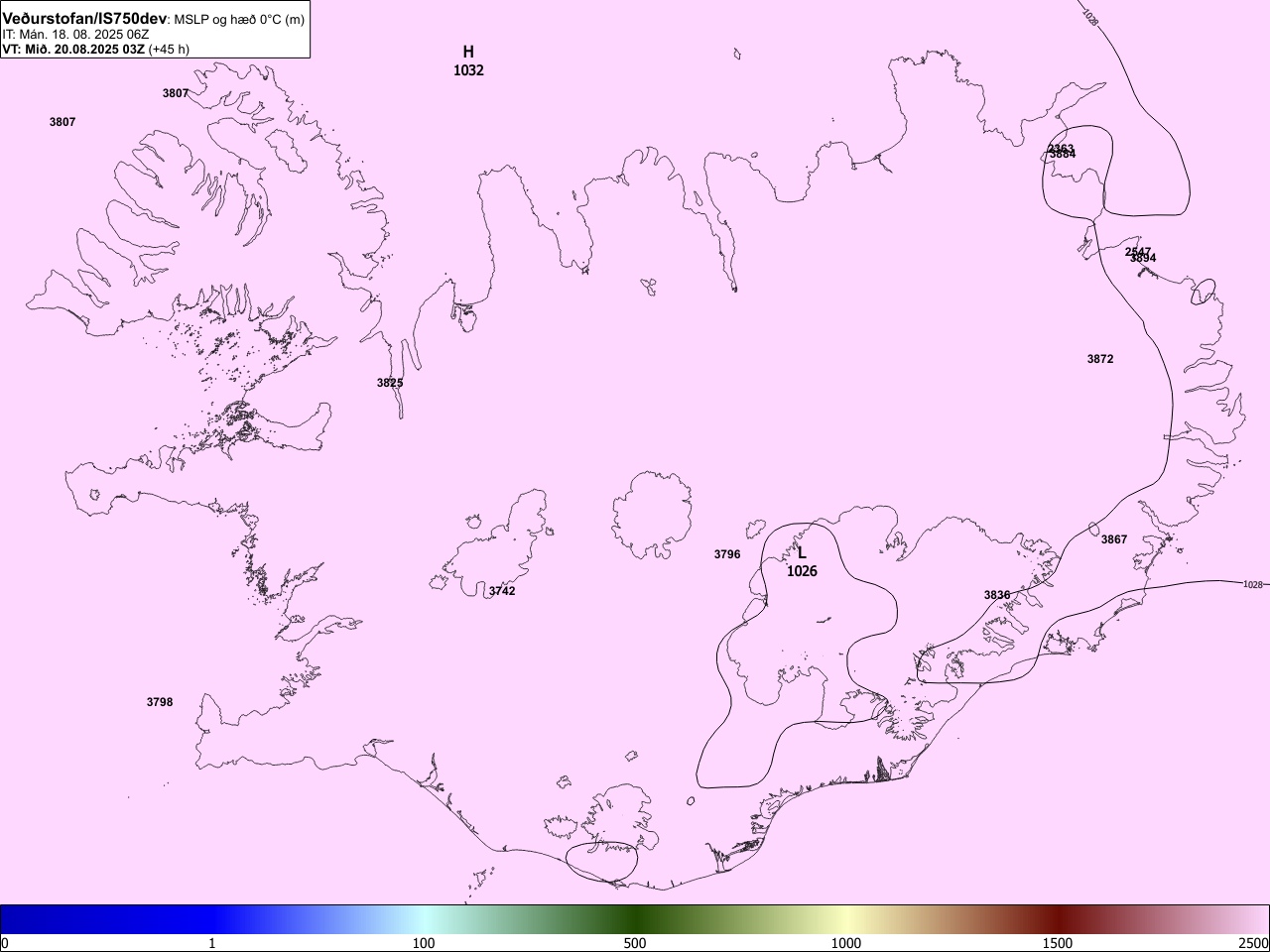Click the '(+45 h)' forecast offset text
This screenshot has height=952, width=1270.
tap(169, 49)
